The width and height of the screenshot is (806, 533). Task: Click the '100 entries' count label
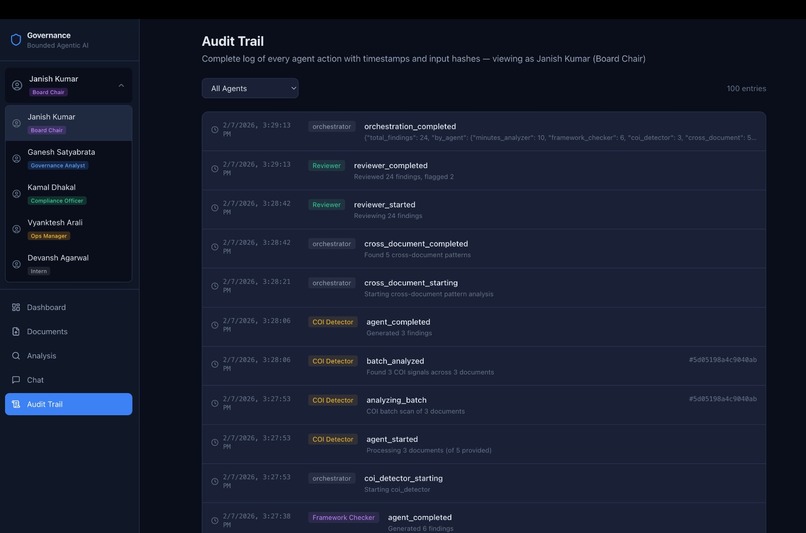pyautogui.click(x=746, y=88)
